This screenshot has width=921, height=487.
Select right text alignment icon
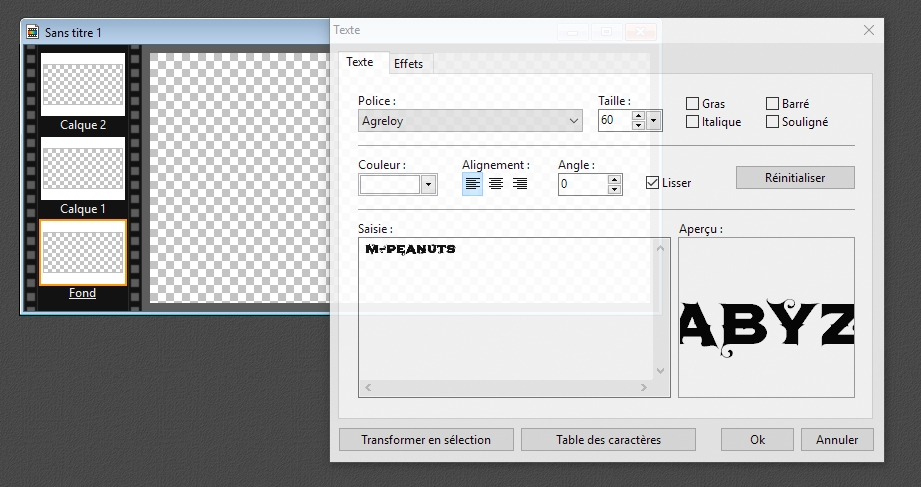(520, 184)
